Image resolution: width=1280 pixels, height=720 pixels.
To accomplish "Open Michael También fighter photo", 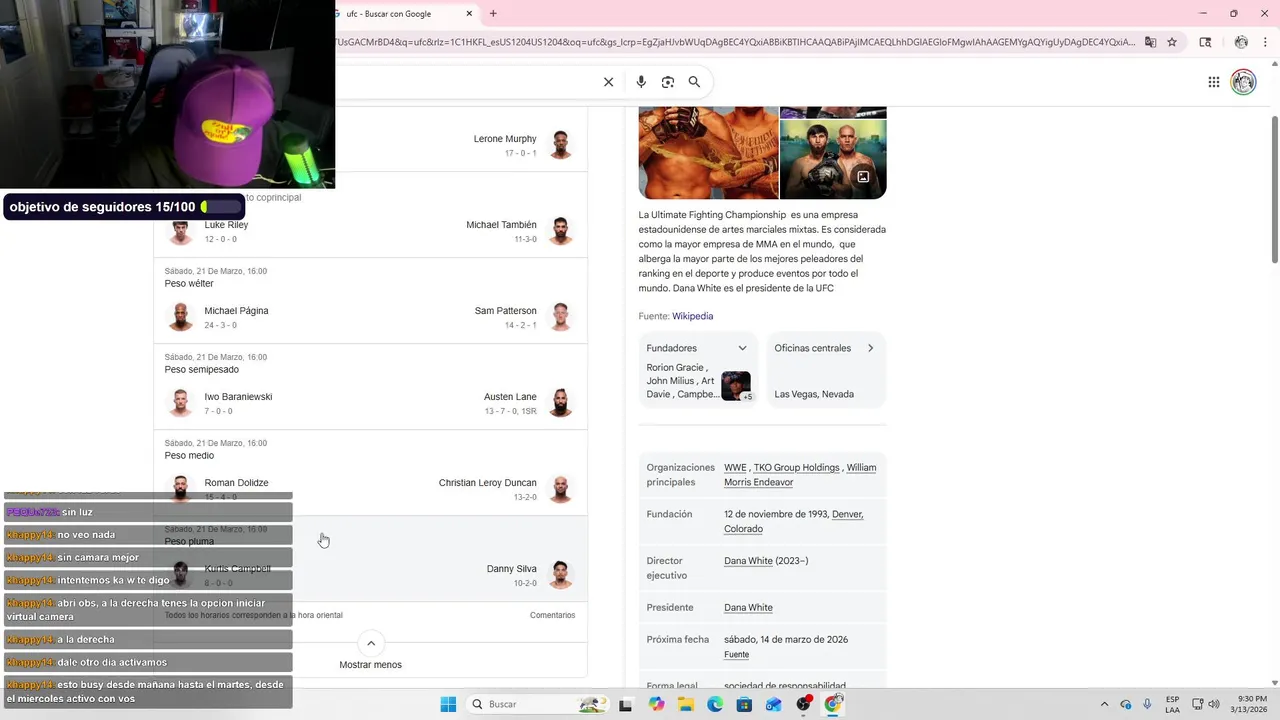I will pyautogui.click(x=561, y=231).
